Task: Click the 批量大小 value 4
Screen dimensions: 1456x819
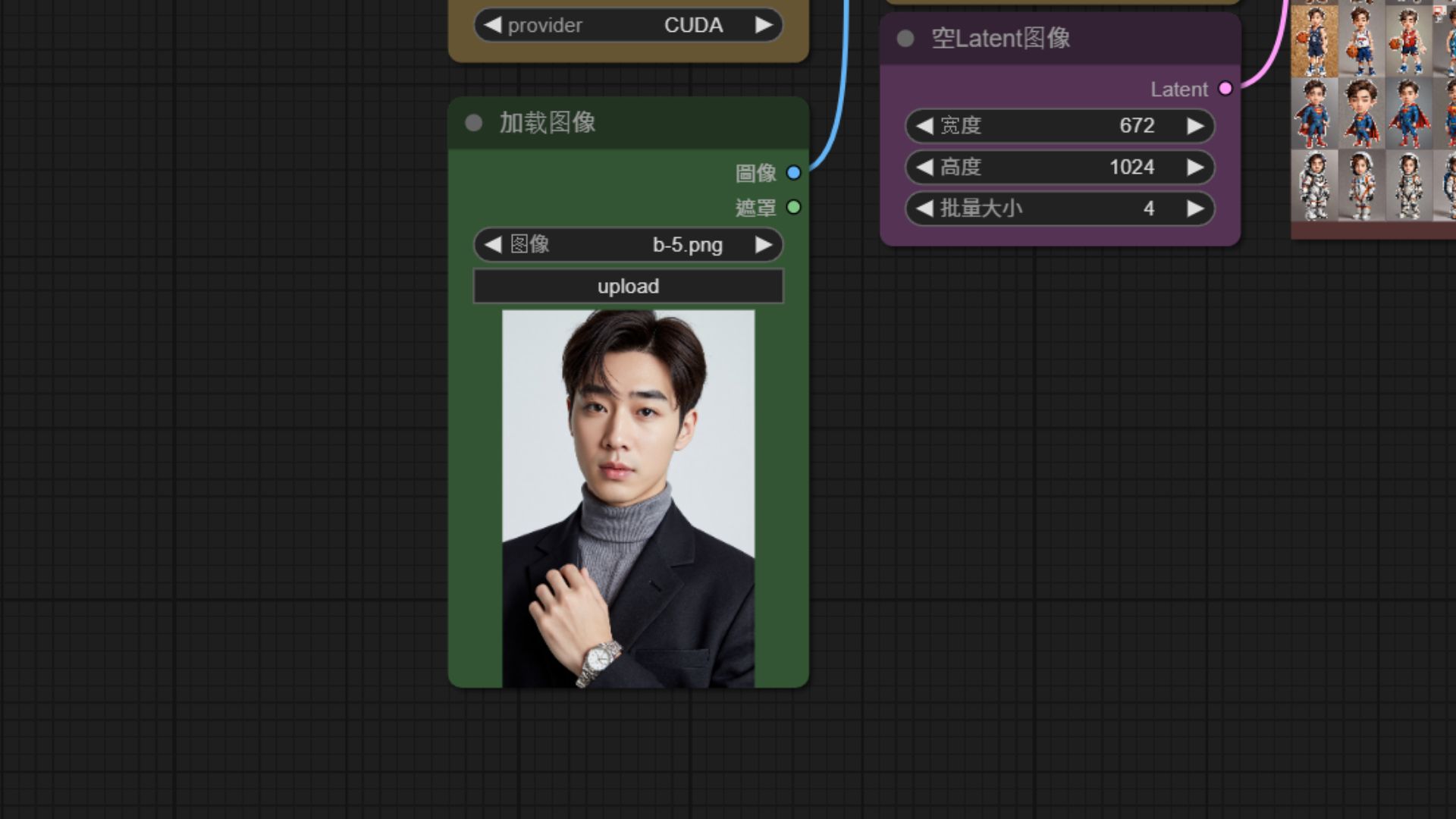Action: 1149,209
